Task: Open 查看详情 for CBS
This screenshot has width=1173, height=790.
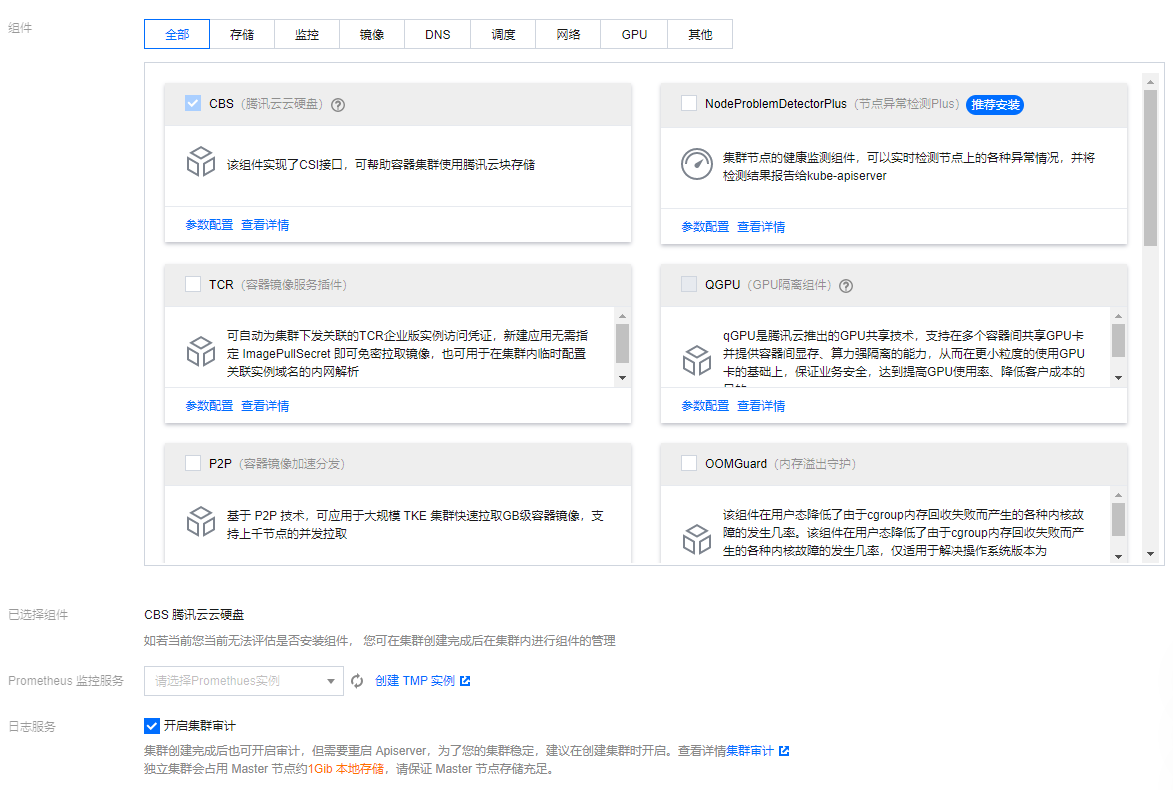Action: click(x=265, y=225)
